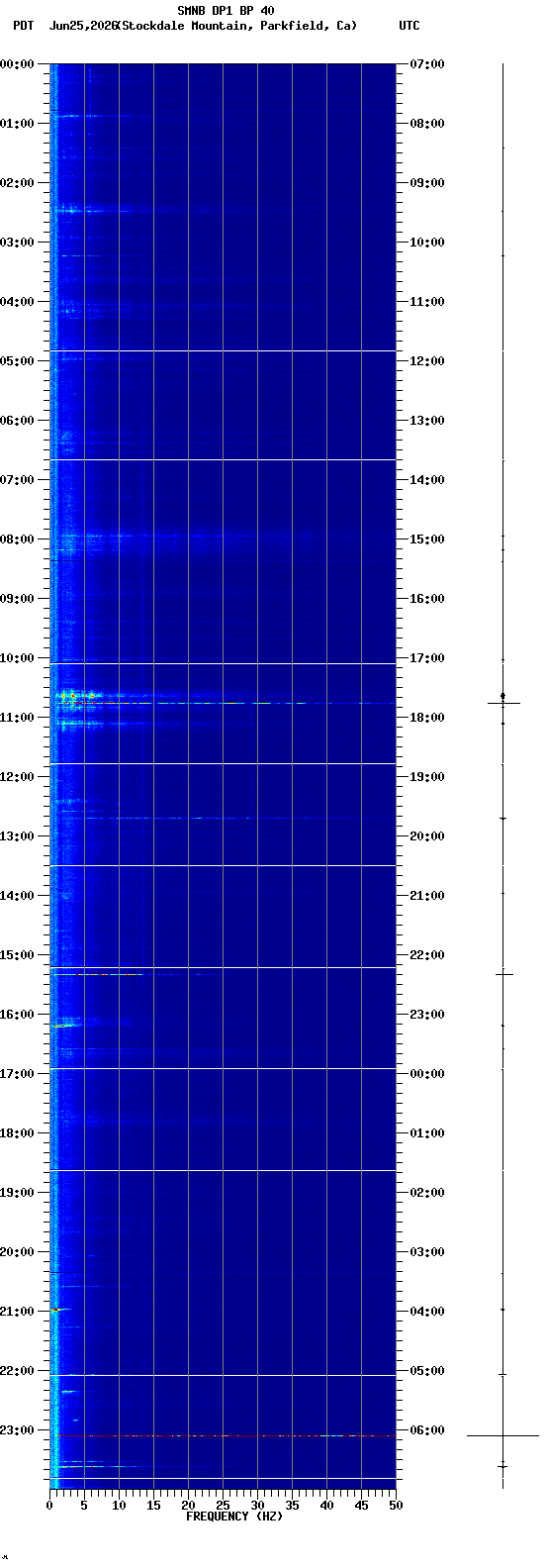Select the 19:00 UTC time label
546x1568 pixels.
click(x=427, y=777)
